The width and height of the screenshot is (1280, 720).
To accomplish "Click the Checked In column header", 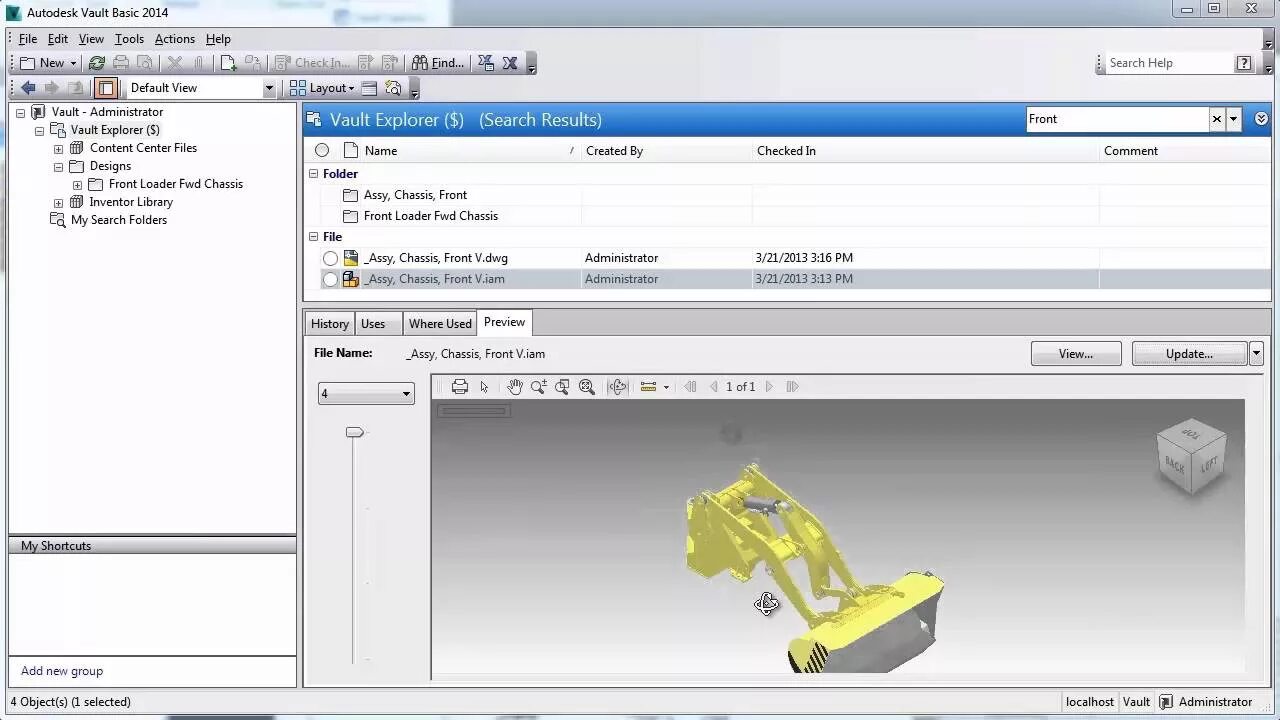I will [x=925, y=151].
